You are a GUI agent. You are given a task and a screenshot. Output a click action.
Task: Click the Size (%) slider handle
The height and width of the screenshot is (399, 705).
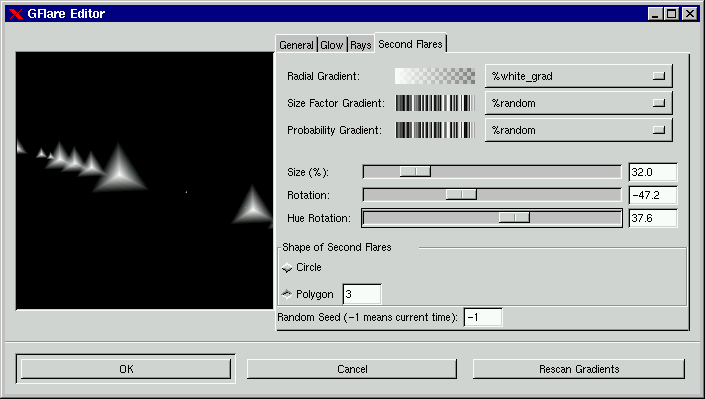(x=415, y=171)
